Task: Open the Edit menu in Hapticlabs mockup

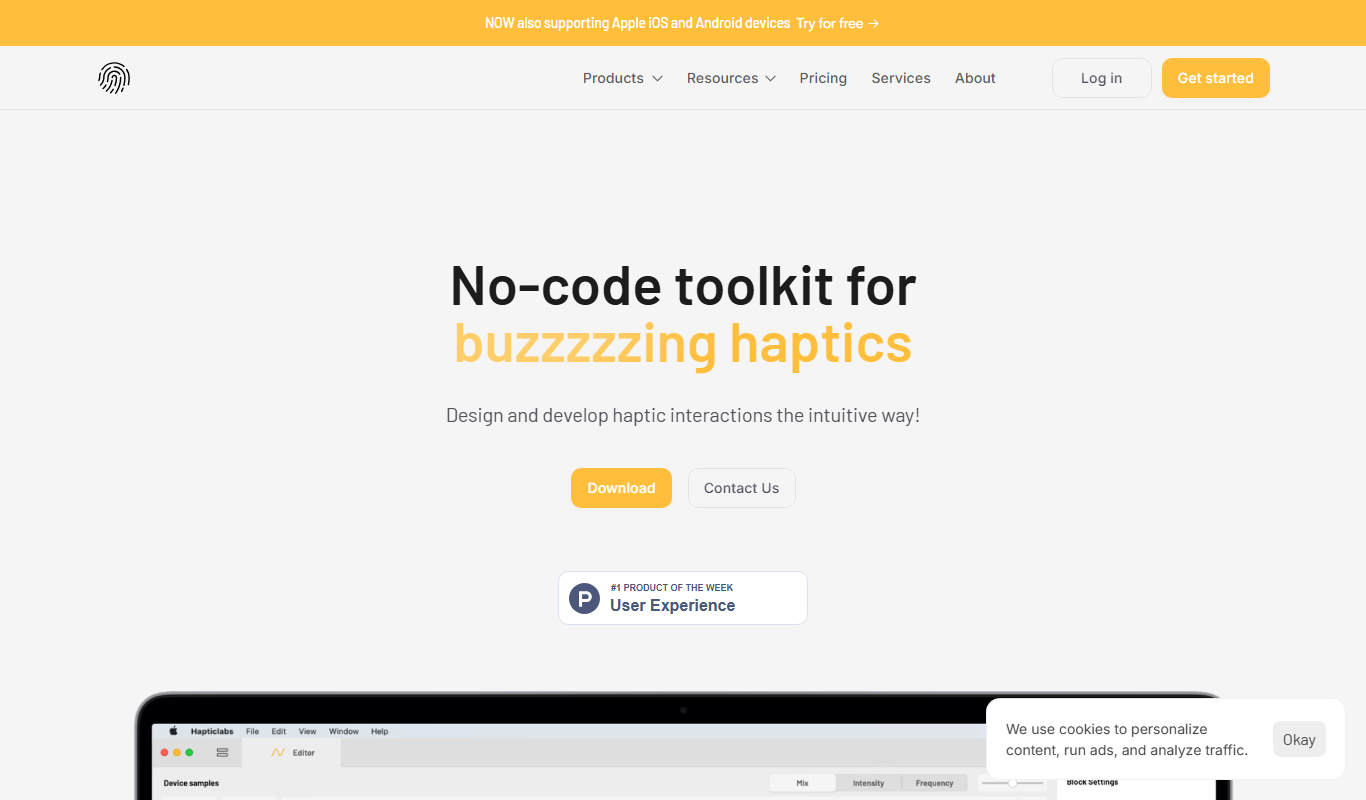Action: click(279, 732)
